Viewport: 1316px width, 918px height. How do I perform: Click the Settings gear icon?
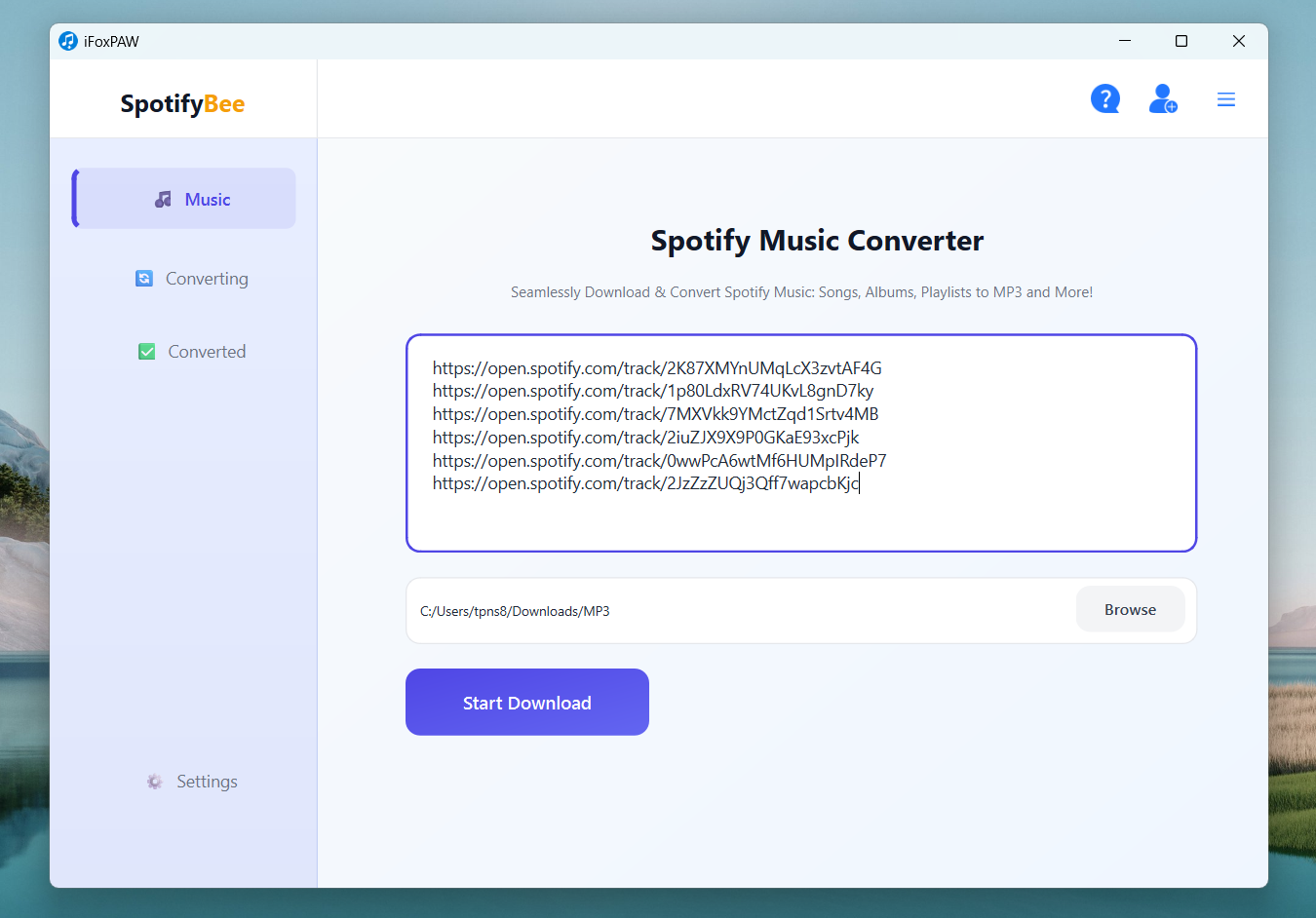[x=154, y=782]
